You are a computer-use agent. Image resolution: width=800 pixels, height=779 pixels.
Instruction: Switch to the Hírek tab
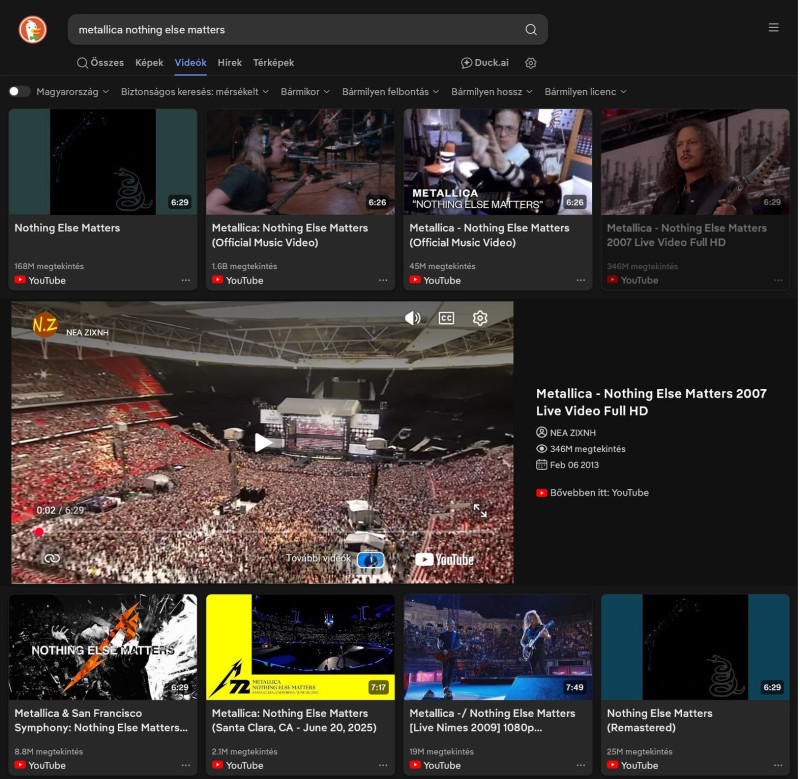(230, 63)
